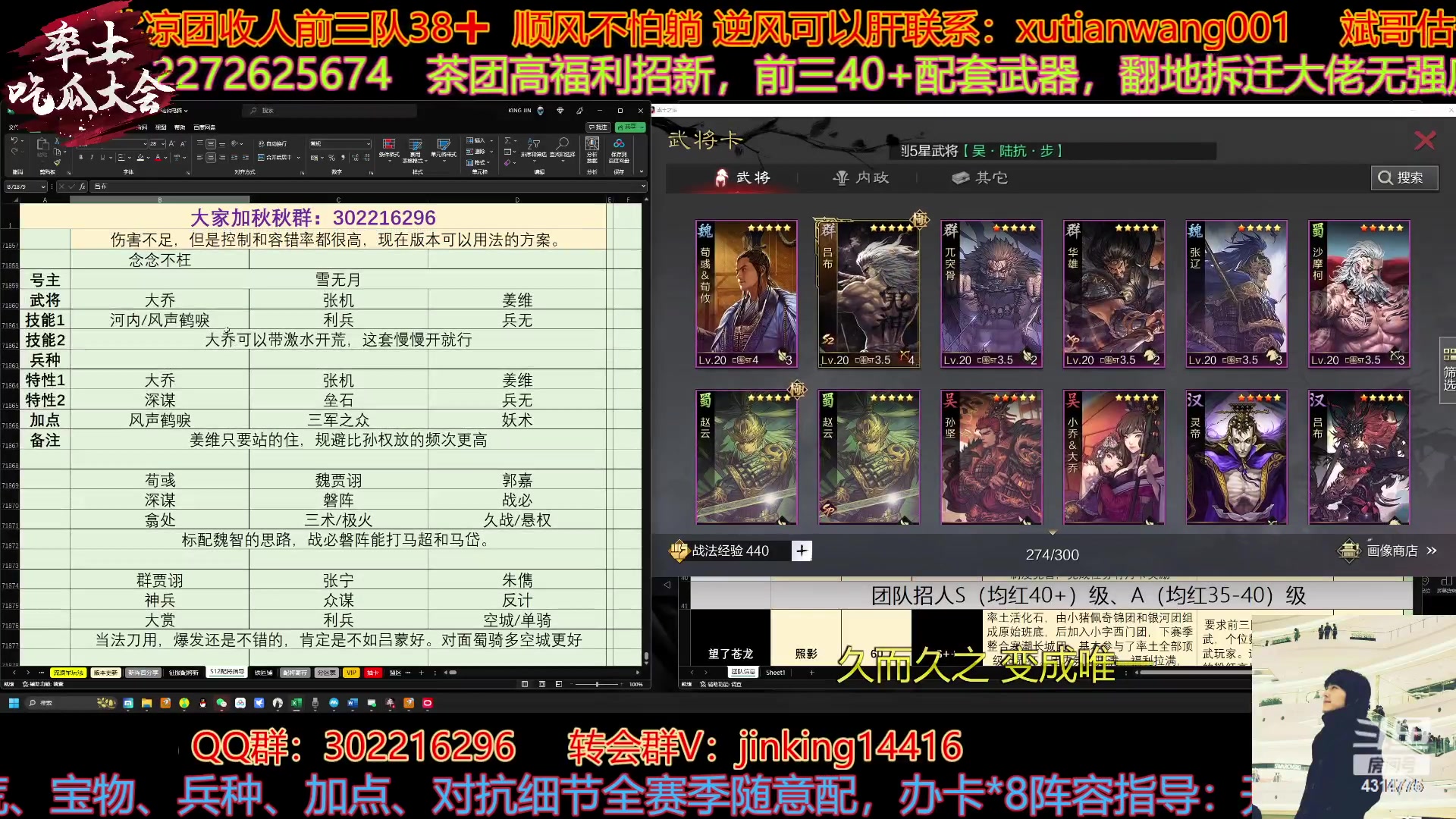The height and width of the screenshot is (819, 1456).
Task: Switch to the 其它 tab
Action: pos(980,177)
